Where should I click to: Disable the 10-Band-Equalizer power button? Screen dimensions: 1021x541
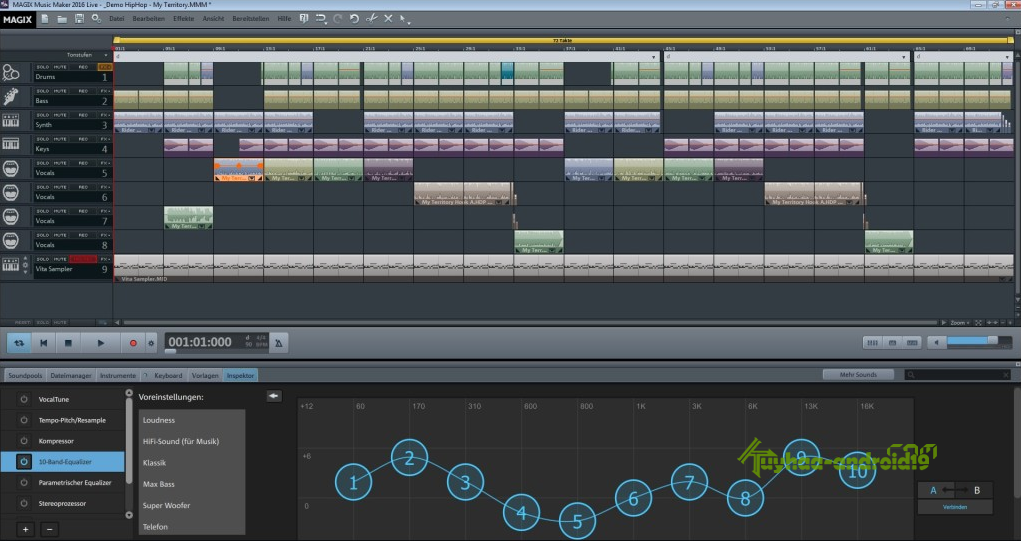pyautogui.click(x=24, y=462)
